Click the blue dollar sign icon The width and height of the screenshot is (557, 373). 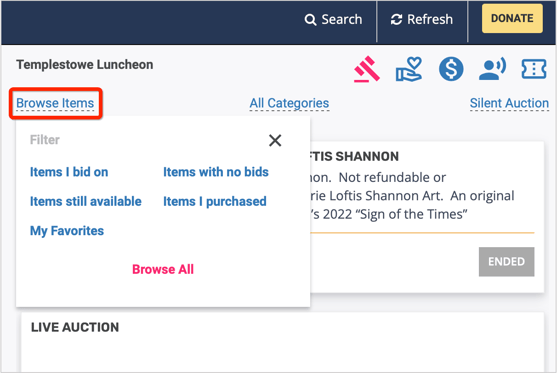(451, 69)
